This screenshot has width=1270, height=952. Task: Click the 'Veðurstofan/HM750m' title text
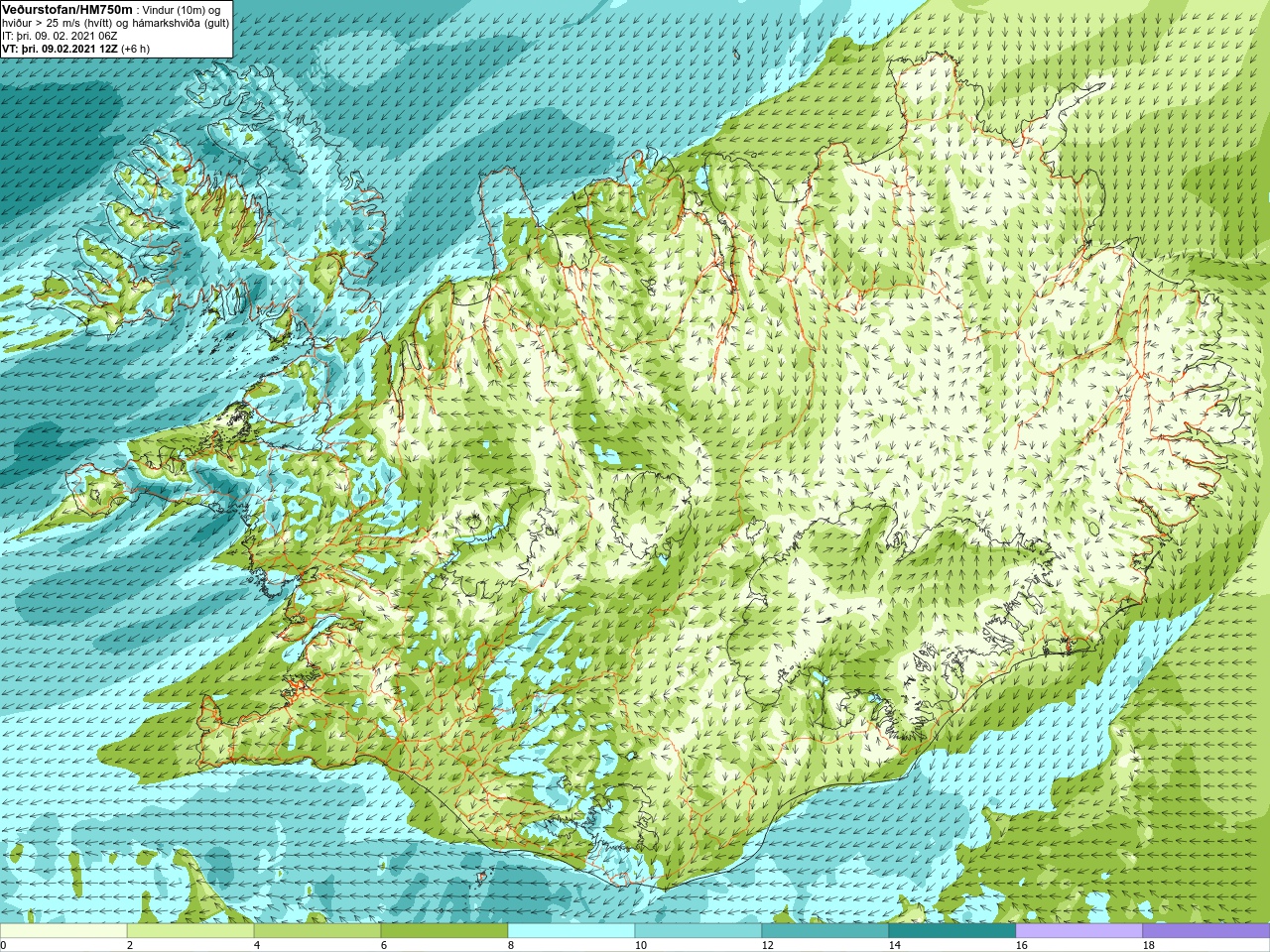[67, 9]
